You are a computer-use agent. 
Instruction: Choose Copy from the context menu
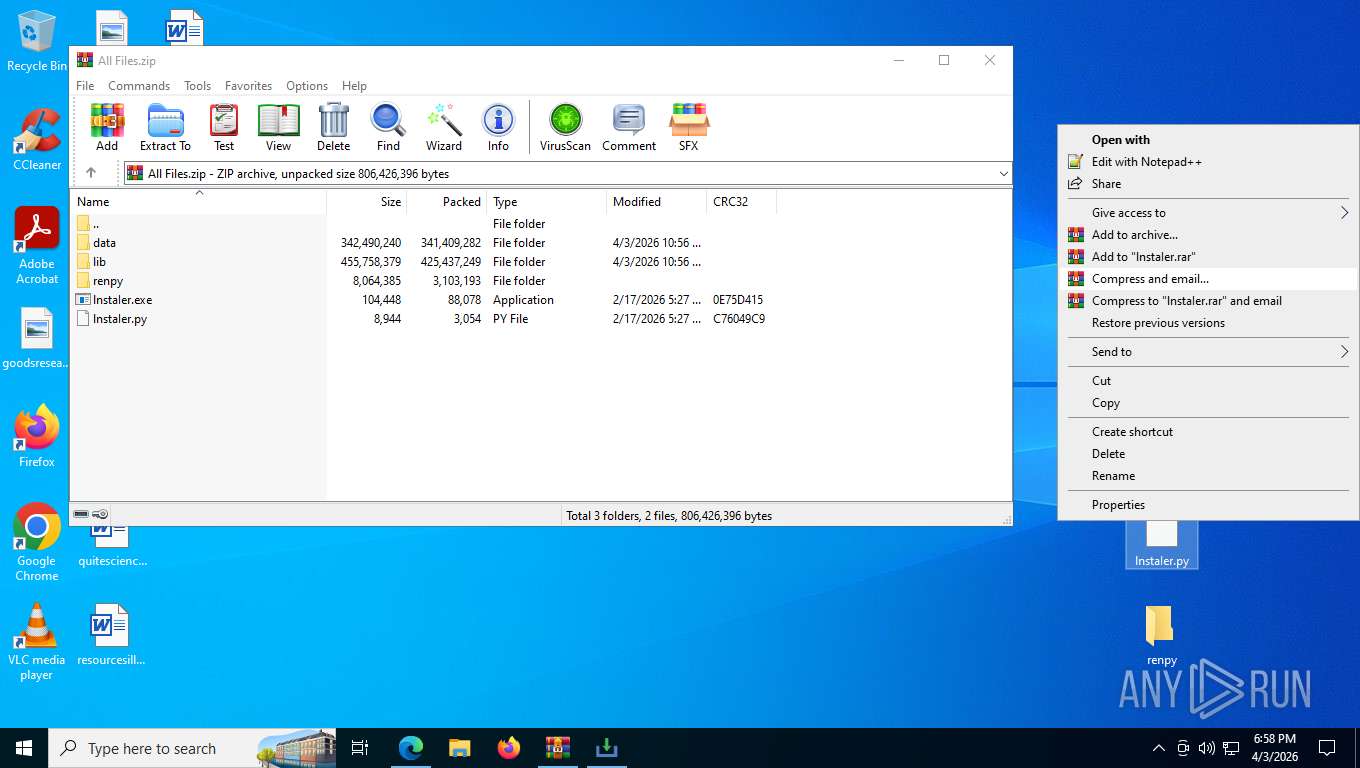(x=1208, y=403)
